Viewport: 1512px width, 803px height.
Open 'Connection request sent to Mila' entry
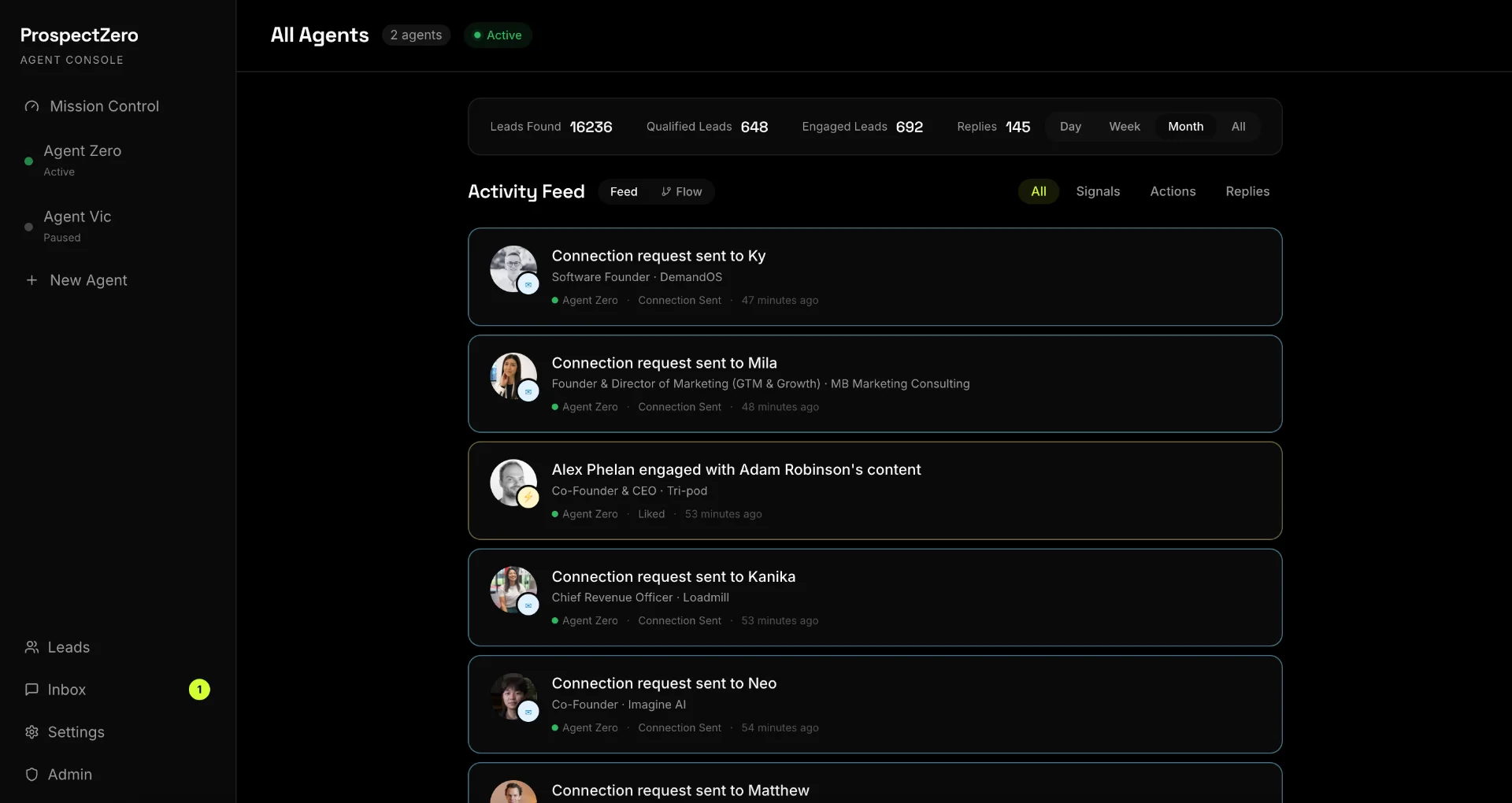pos(875,384)
